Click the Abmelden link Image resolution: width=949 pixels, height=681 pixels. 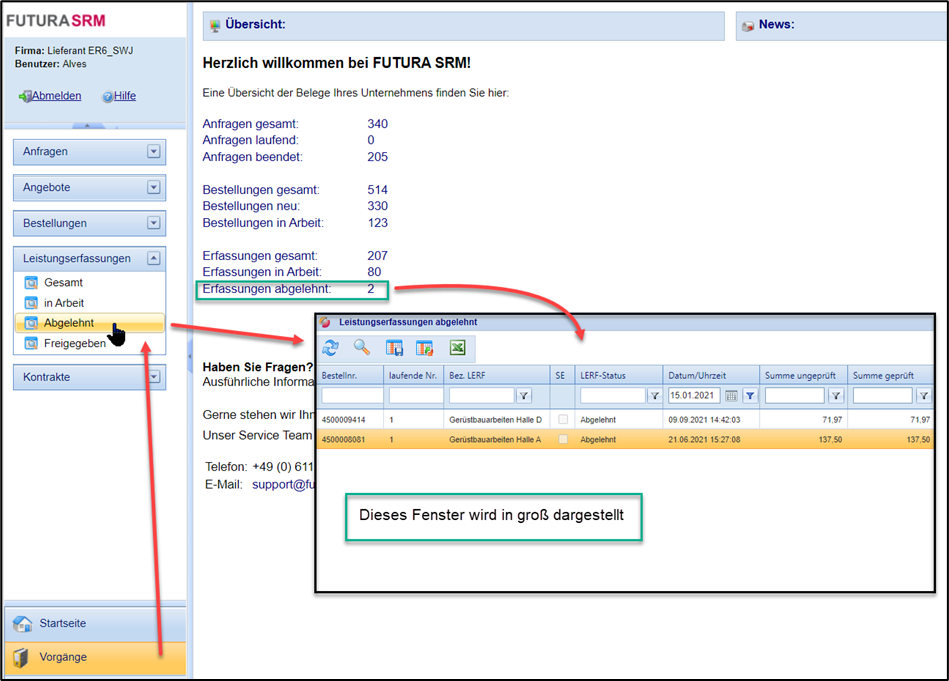[x=56, y=96]
